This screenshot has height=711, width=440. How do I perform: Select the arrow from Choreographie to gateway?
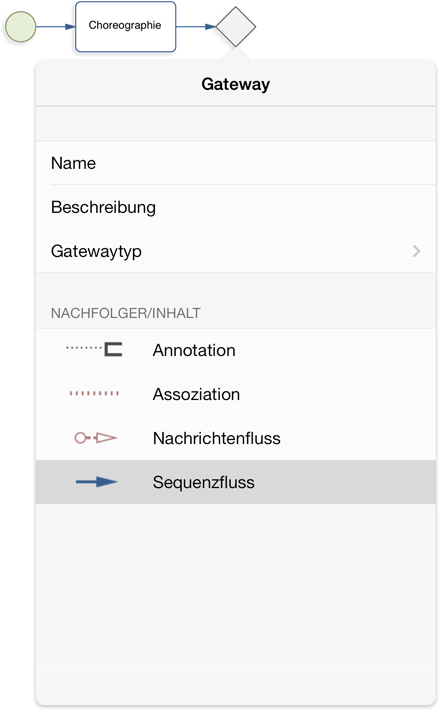[x=196, y=27]
